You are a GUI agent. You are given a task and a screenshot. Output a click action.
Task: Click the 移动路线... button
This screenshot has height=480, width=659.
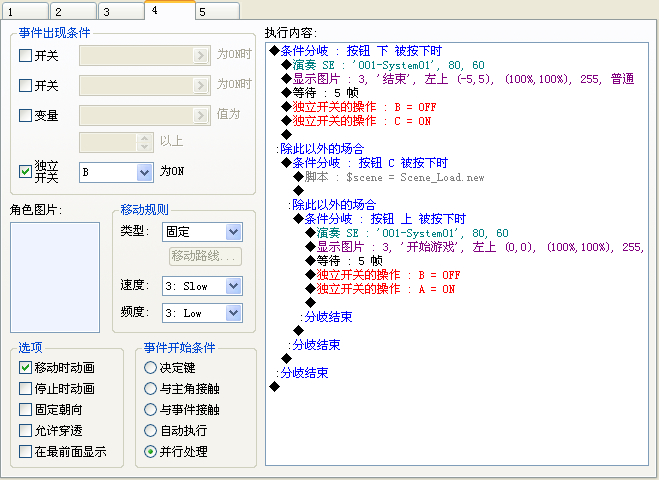(x=206, y=256)
